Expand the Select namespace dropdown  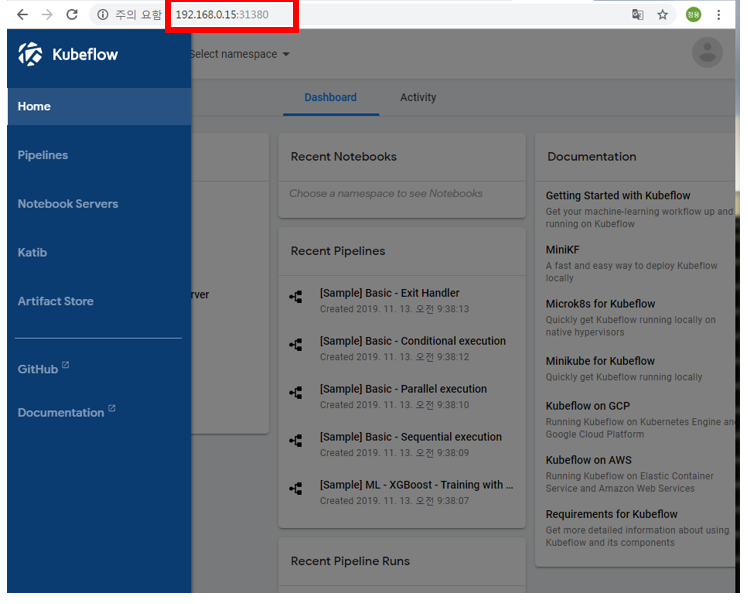(239, 54)
